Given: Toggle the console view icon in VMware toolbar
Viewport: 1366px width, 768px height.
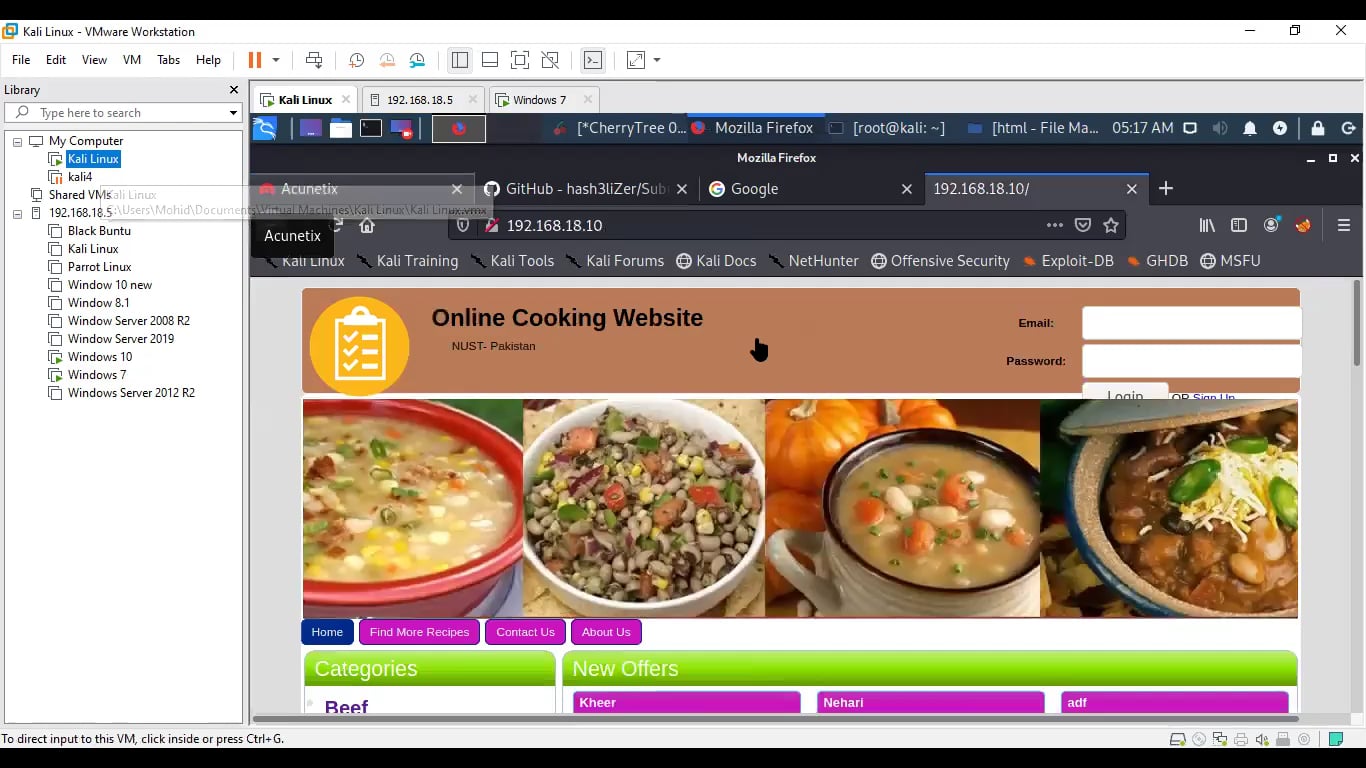Looking at the screenshot, I should (593, 60).
